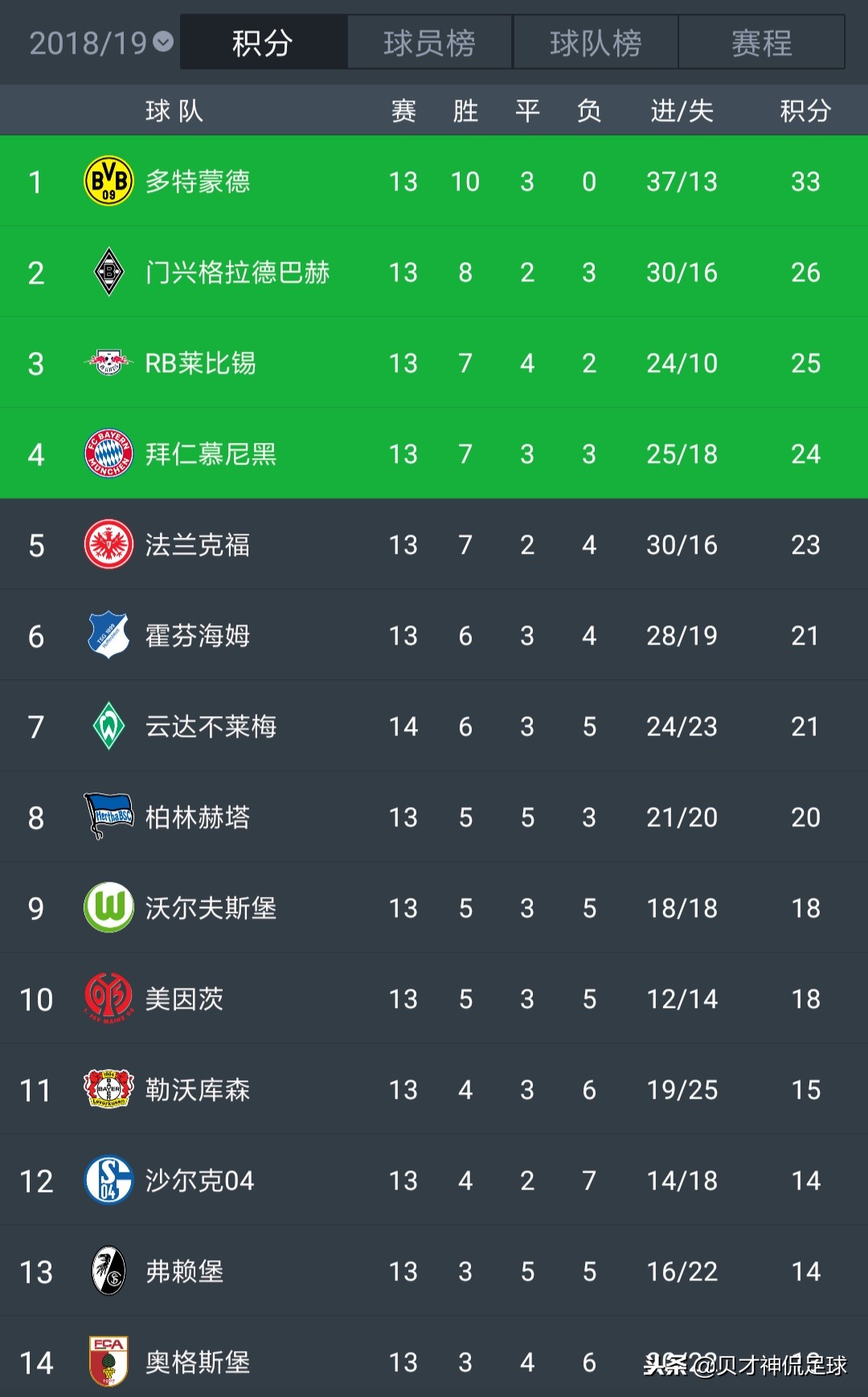Open the 美因茨 team name link
This screenshot has width=868, height=1397.
point(184,999)
